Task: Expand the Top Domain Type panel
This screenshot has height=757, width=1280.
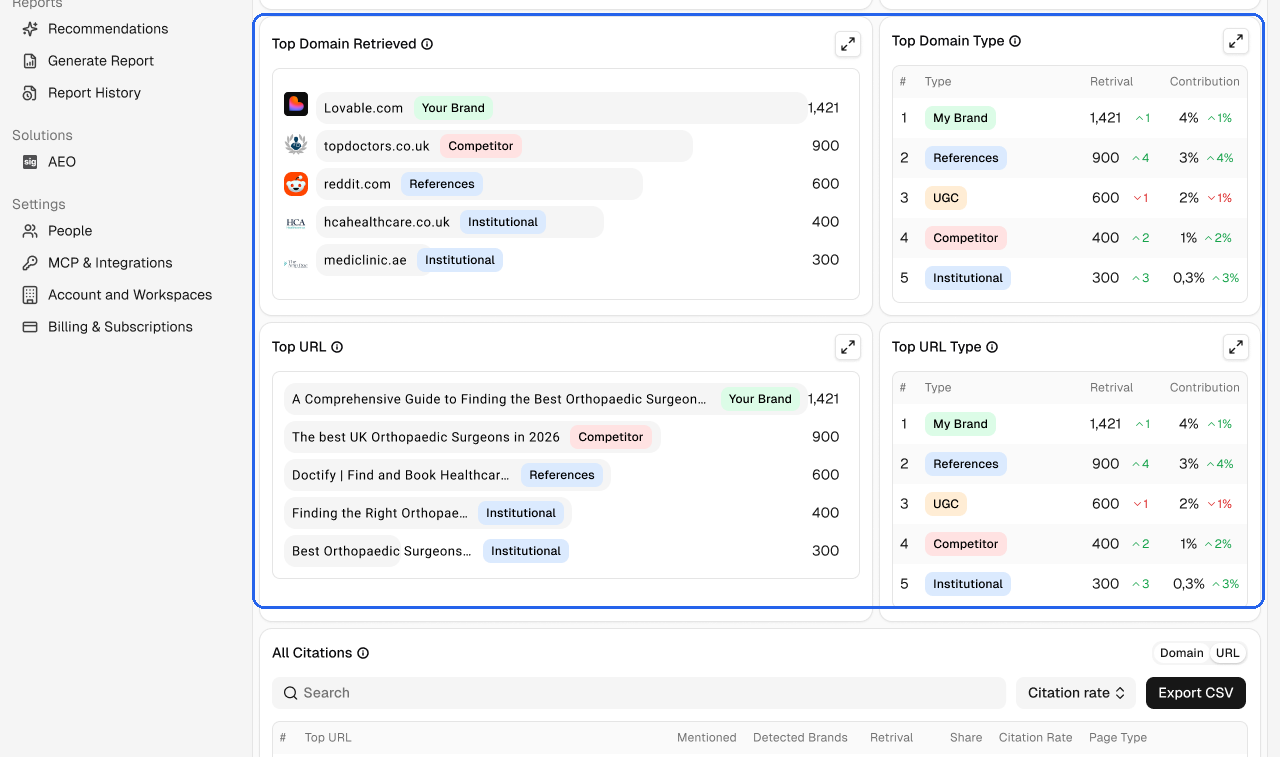Action: (1236, 41)
